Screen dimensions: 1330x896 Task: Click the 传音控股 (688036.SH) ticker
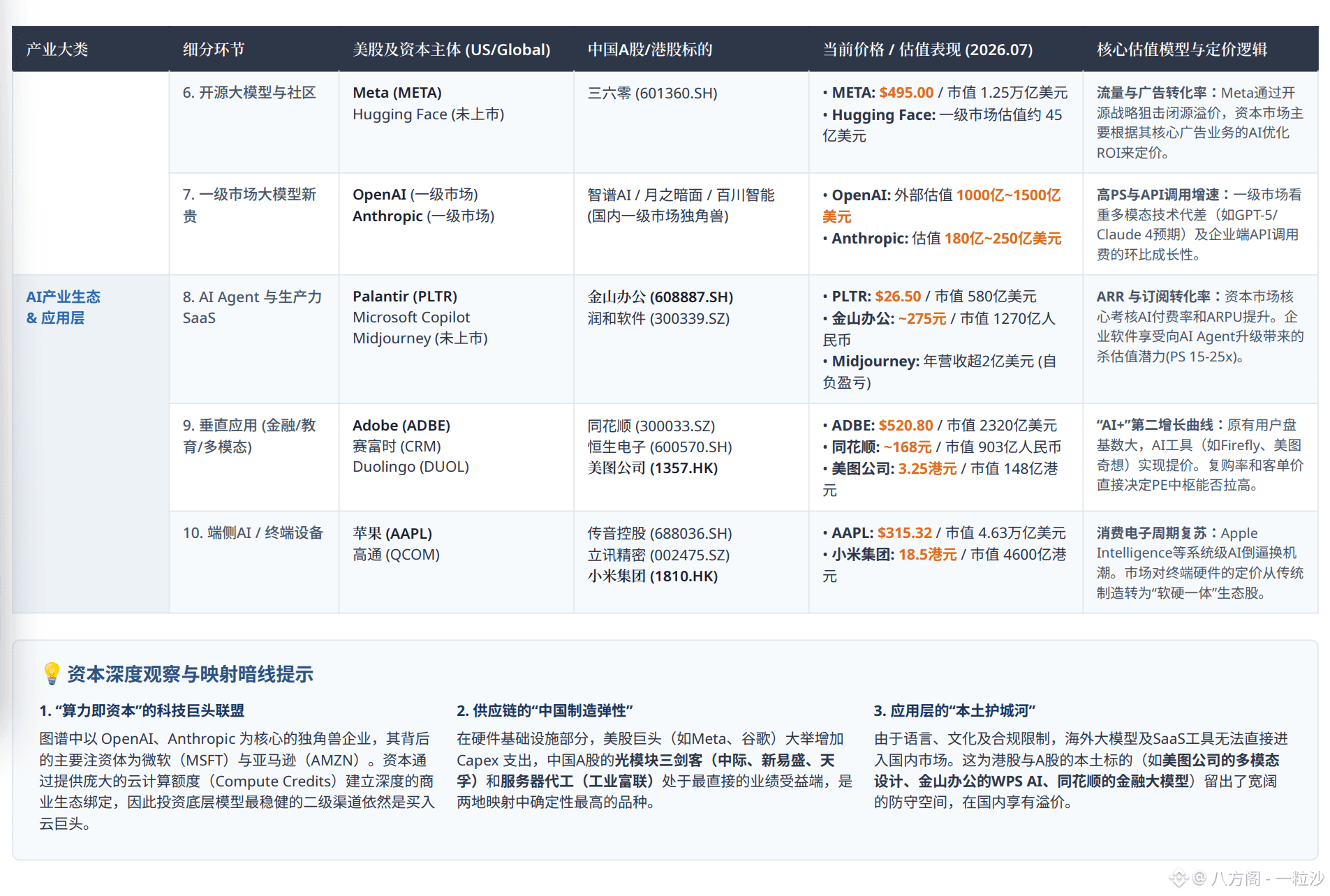(x=659, y=534)
